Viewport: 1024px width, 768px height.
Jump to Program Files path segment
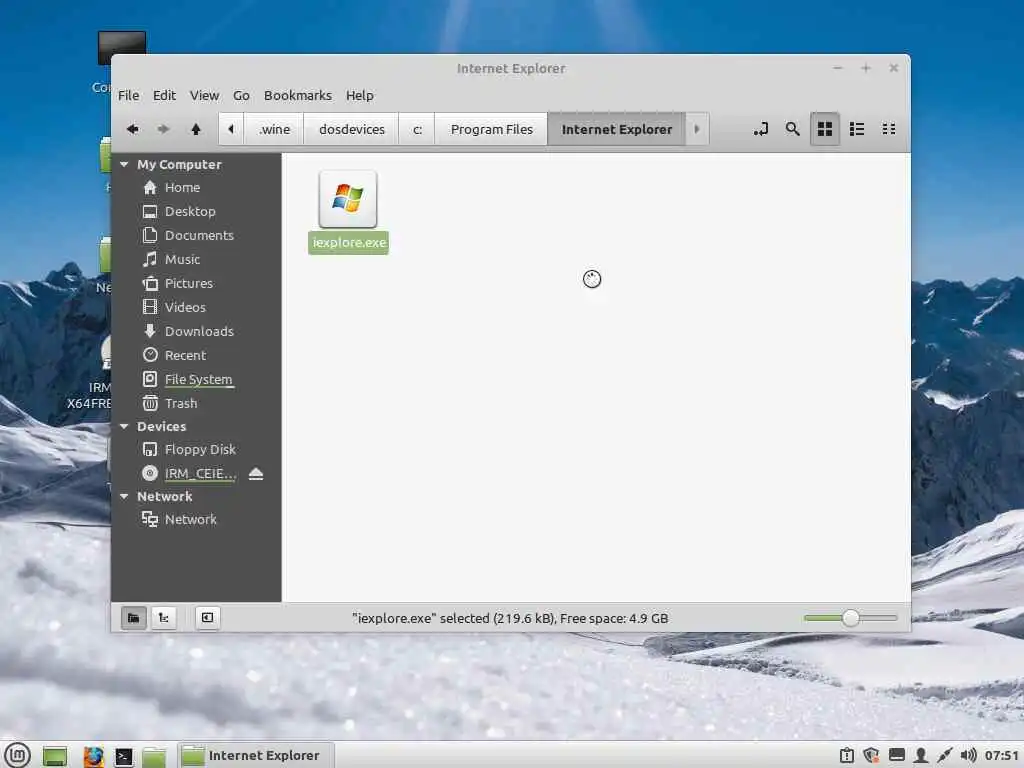click(492, 129)
